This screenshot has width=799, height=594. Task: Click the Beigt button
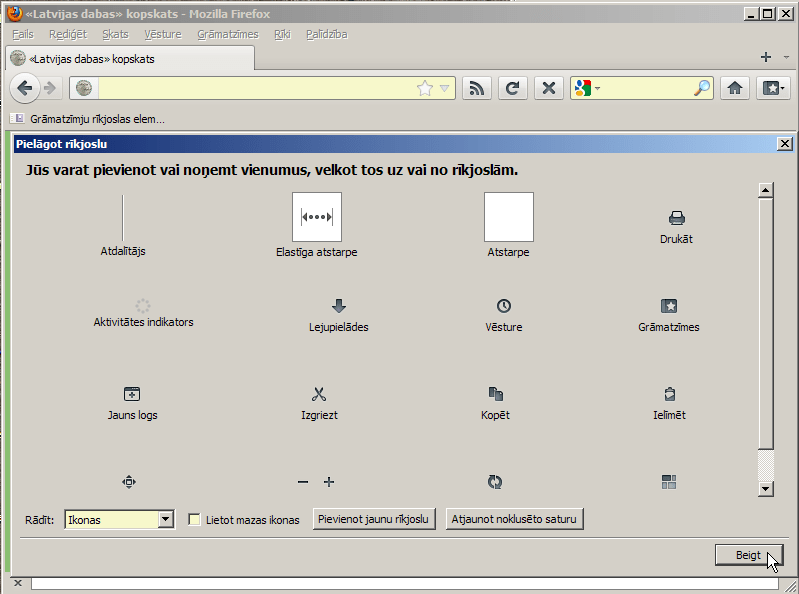tap(749, 555)
